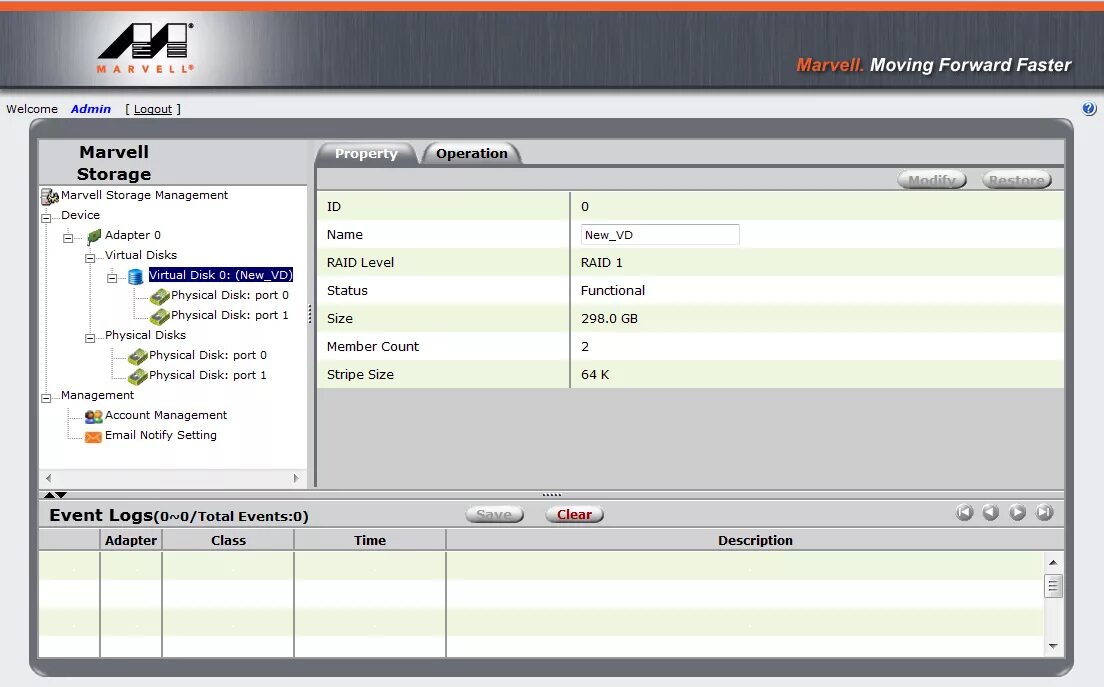Click horizontal splitter dots above event logs
This screenshot has height=687, width=1104.
551,495
